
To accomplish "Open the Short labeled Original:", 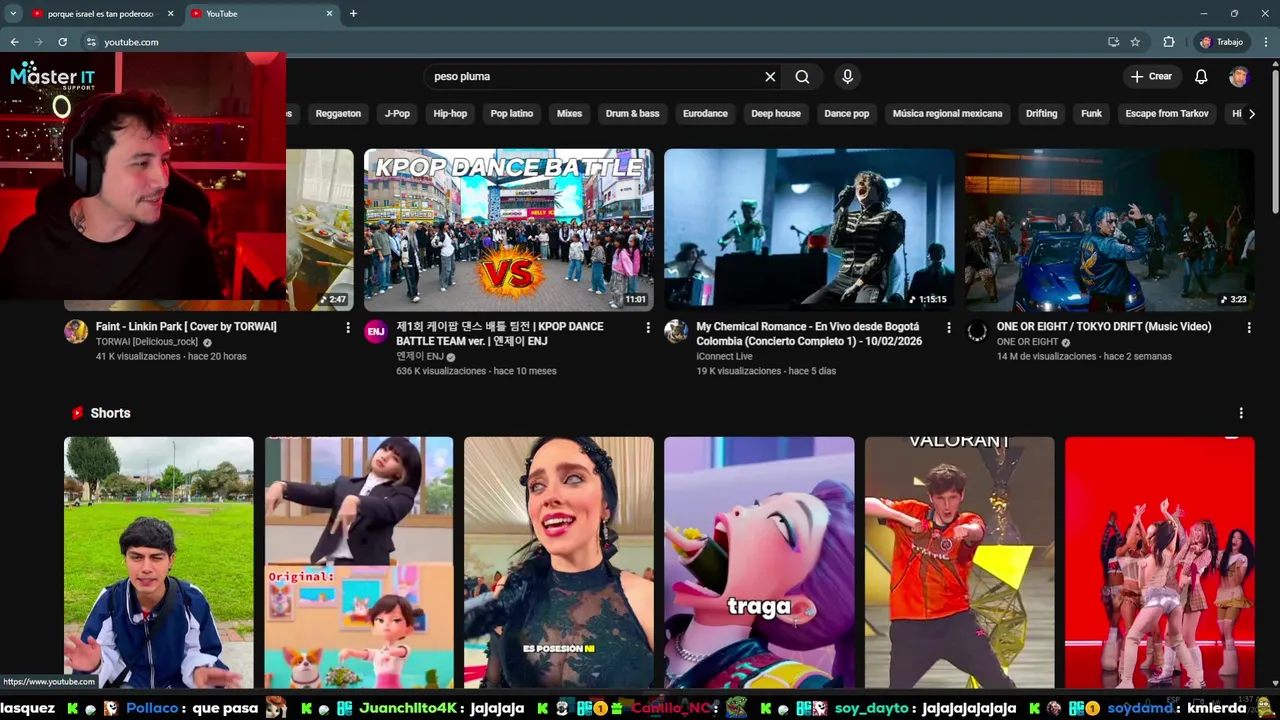I will click(x=359, y=562).
